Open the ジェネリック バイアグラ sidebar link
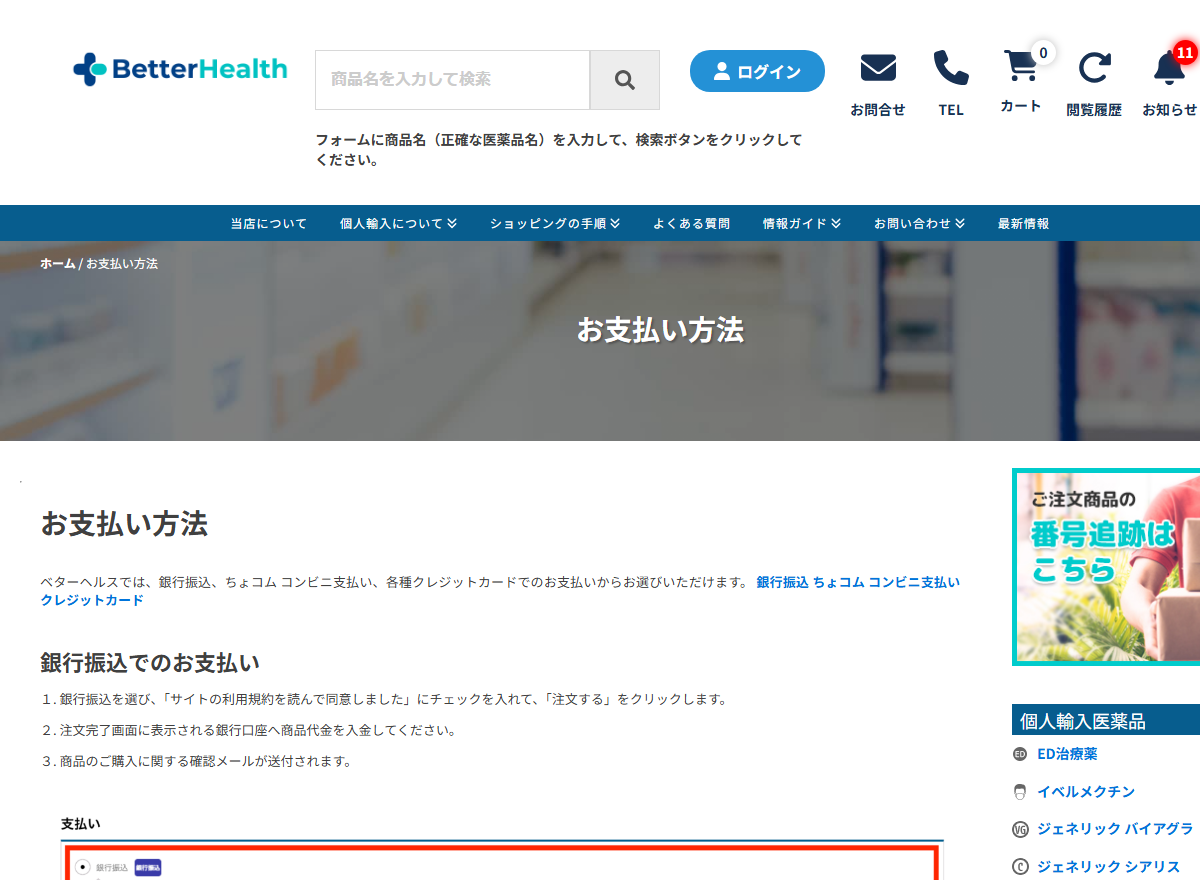The width and height of the screenshot is (1200, 880). point(1115,829)
